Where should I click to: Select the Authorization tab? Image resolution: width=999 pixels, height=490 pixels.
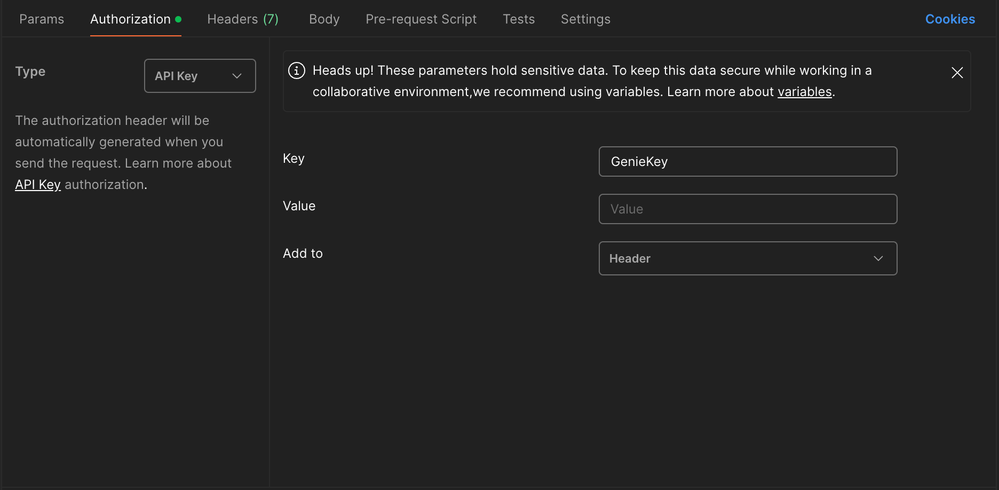[130, 19]
